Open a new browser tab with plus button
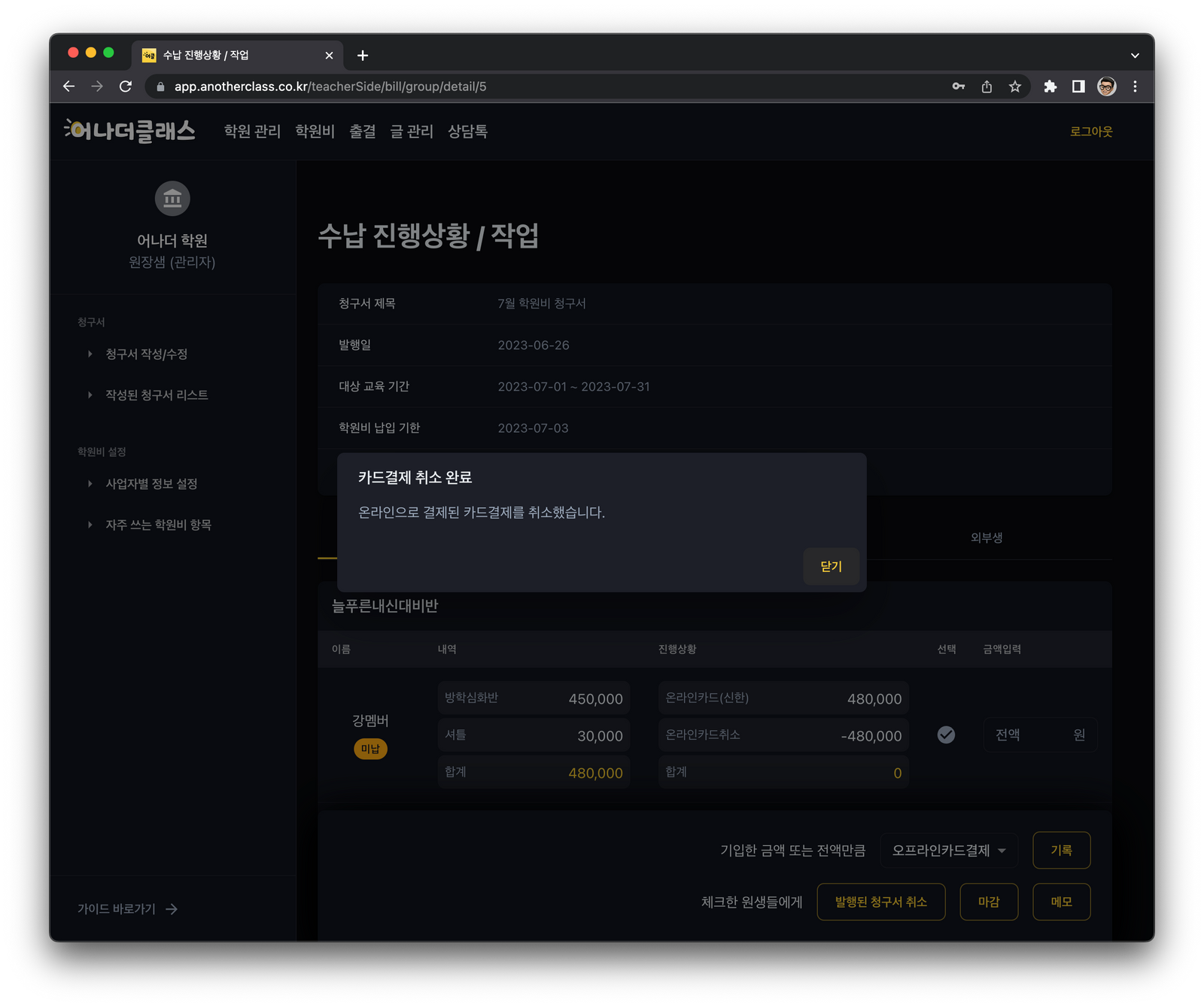 tap(363, 56)
